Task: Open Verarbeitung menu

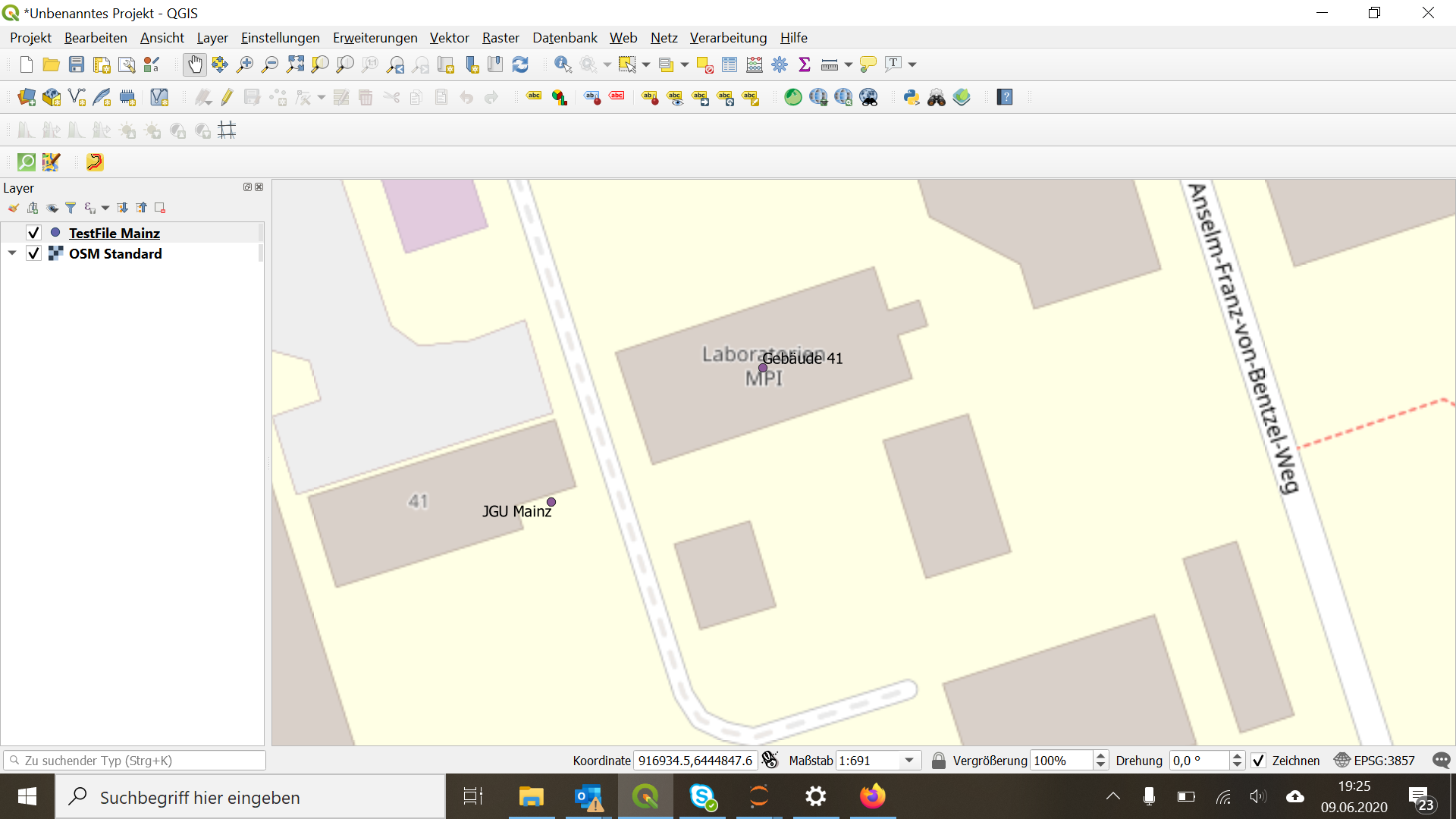Action: 728,38
